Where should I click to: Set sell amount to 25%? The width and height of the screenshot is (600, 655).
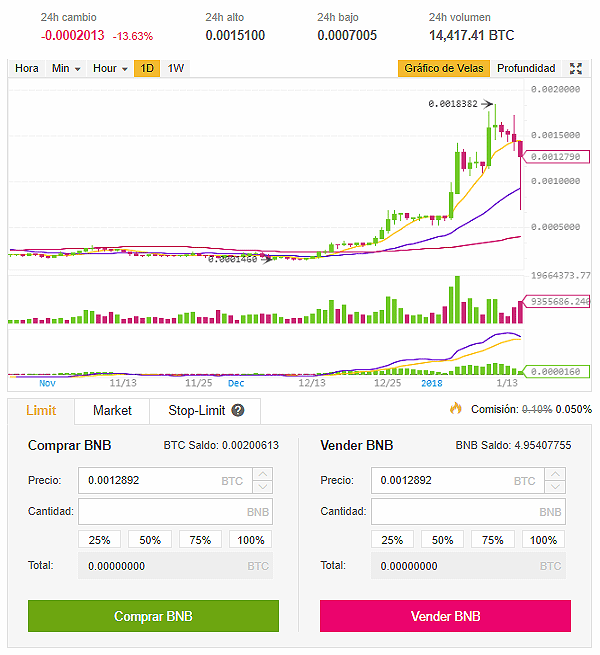[x=392, y=540]
